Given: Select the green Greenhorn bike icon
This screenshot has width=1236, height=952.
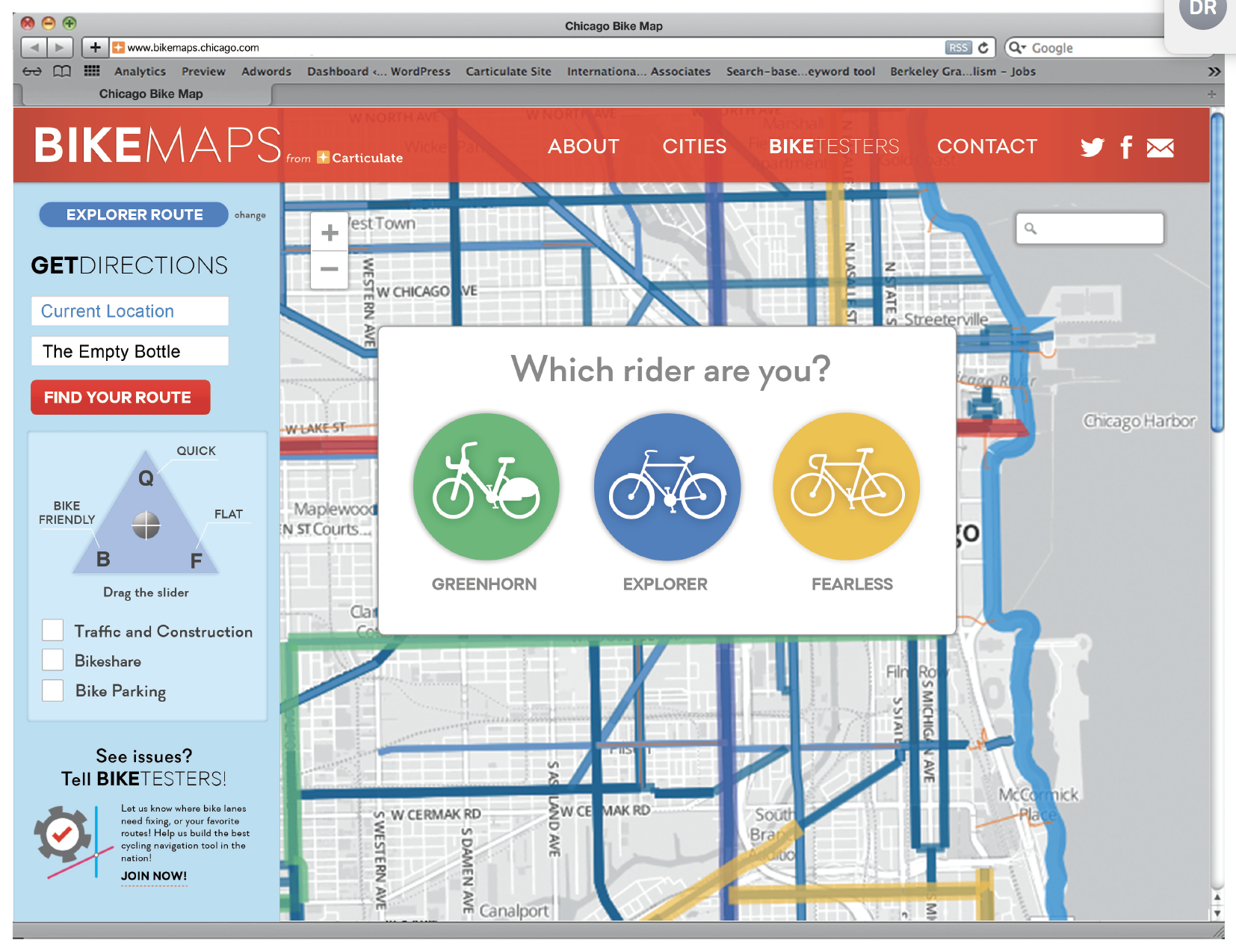Looking at the screenshot, I should point(486,486).
